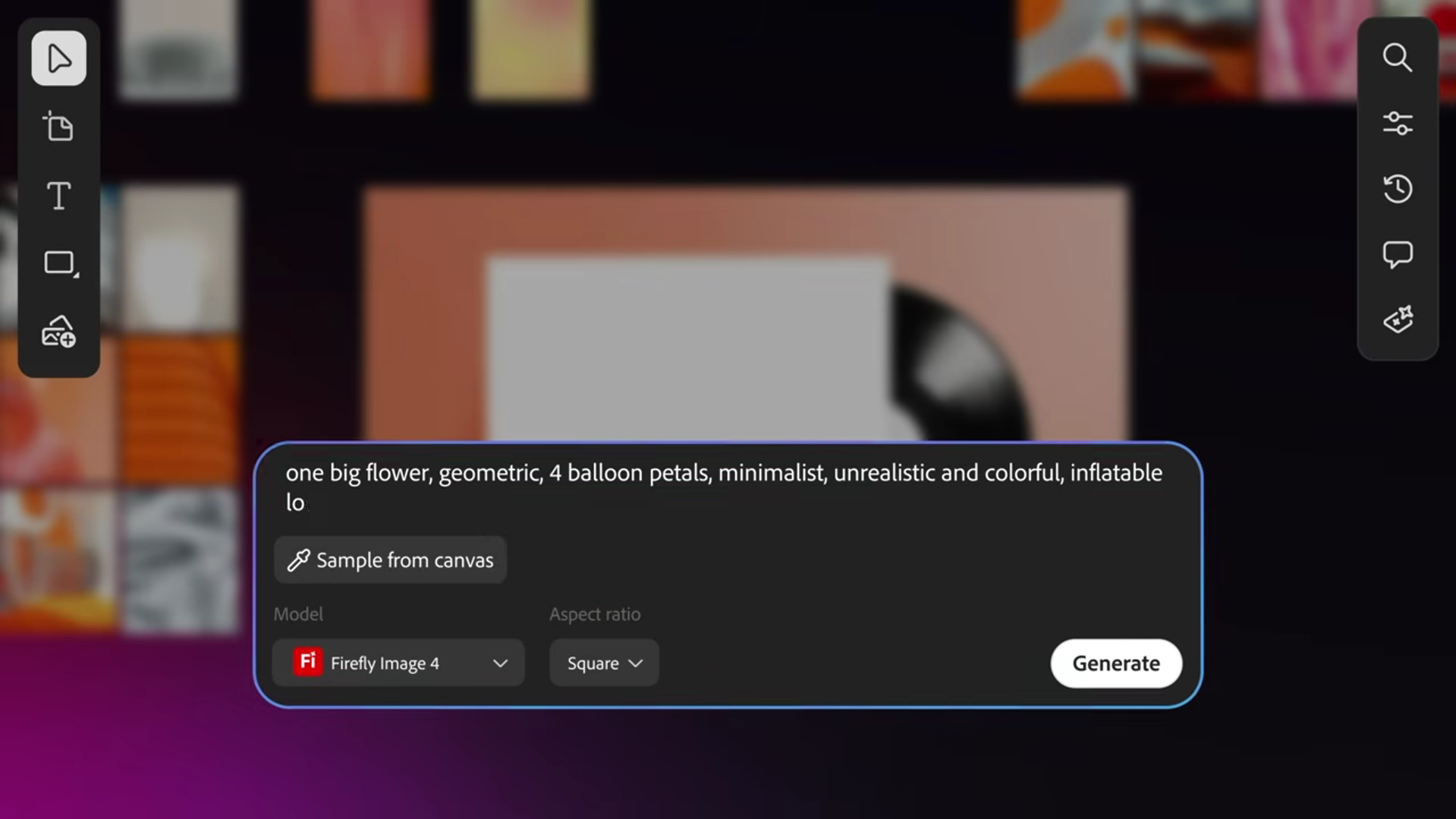1456x819 pixels.
Task: Expand the Firefly Image 4 model dropdown
Action: [x=398, y=663]
